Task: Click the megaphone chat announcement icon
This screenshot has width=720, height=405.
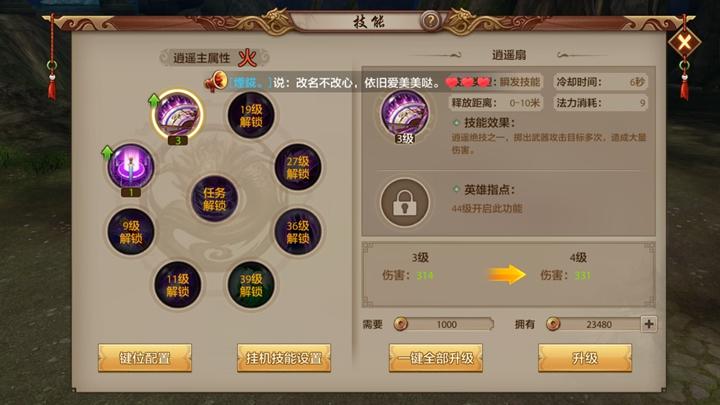Action: click(216, 82)
